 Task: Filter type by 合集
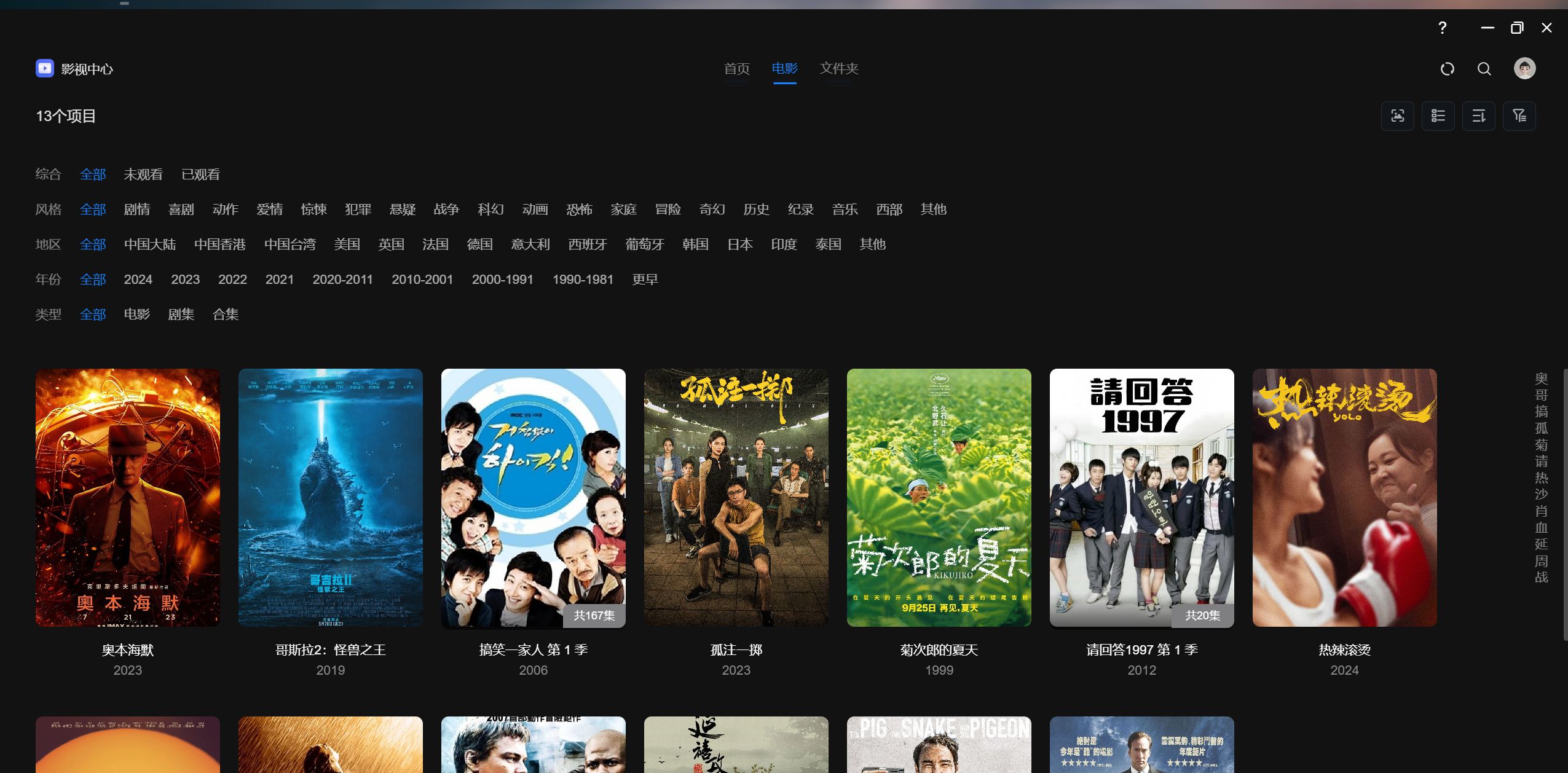pos(226,315)
